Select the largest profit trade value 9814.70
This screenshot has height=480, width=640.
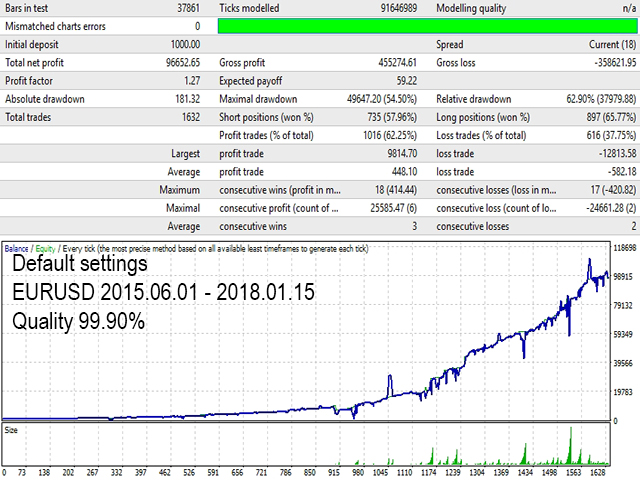click(402, 153)
